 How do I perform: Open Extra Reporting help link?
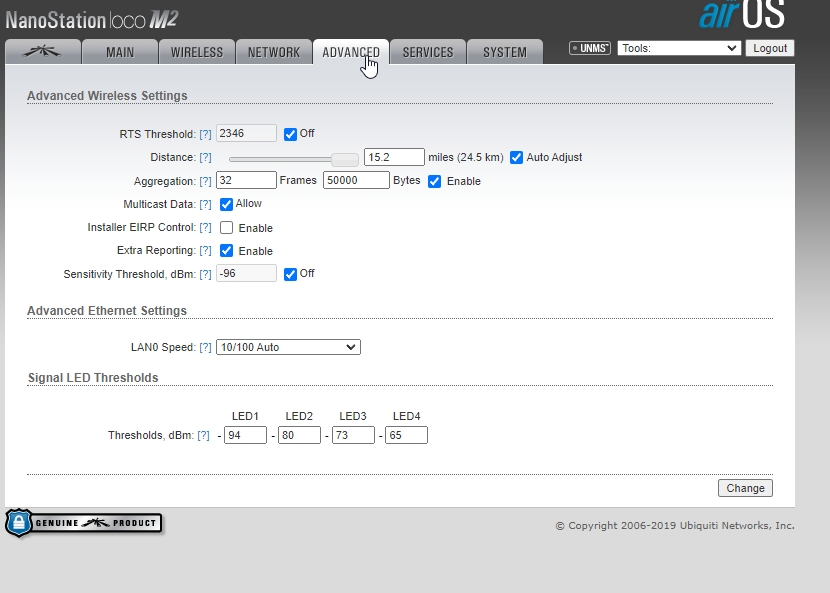pos(205,250)
